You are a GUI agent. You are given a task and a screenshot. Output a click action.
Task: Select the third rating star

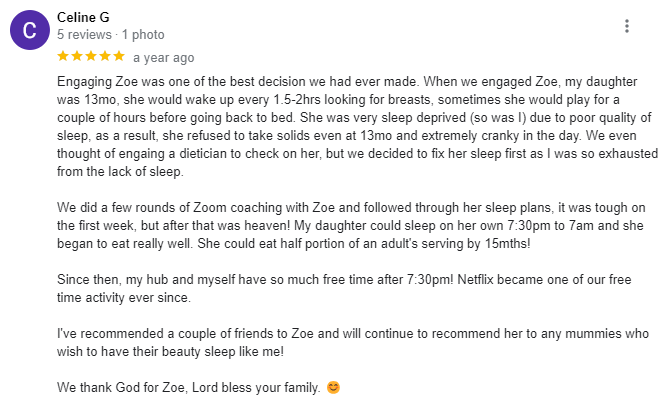91,56
